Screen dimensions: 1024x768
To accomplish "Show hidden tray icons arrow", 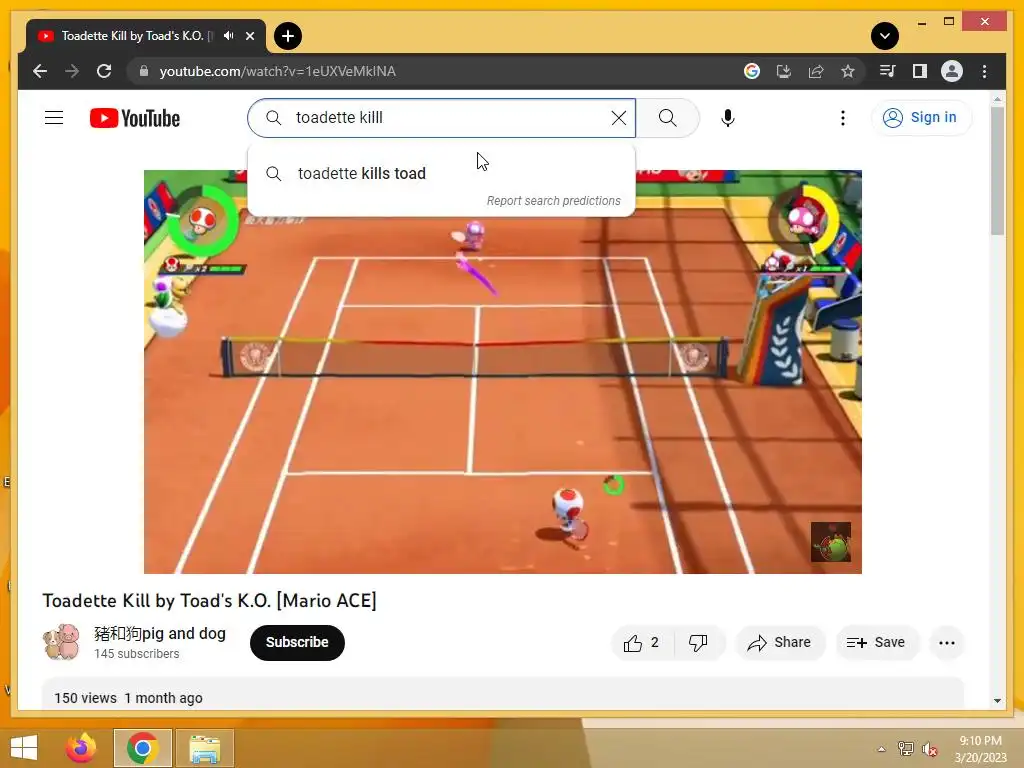I will 881,749.
